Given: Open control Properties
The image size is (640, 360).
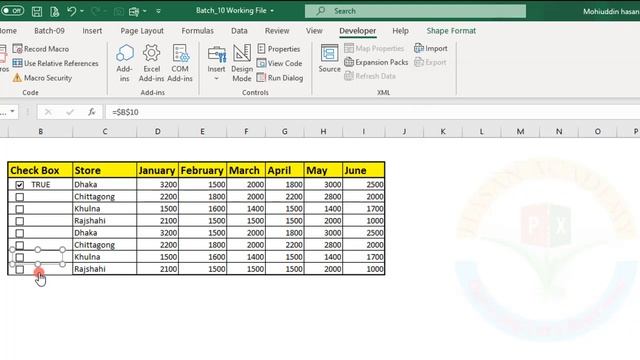Looking at the screenshot, I should 279,49.
